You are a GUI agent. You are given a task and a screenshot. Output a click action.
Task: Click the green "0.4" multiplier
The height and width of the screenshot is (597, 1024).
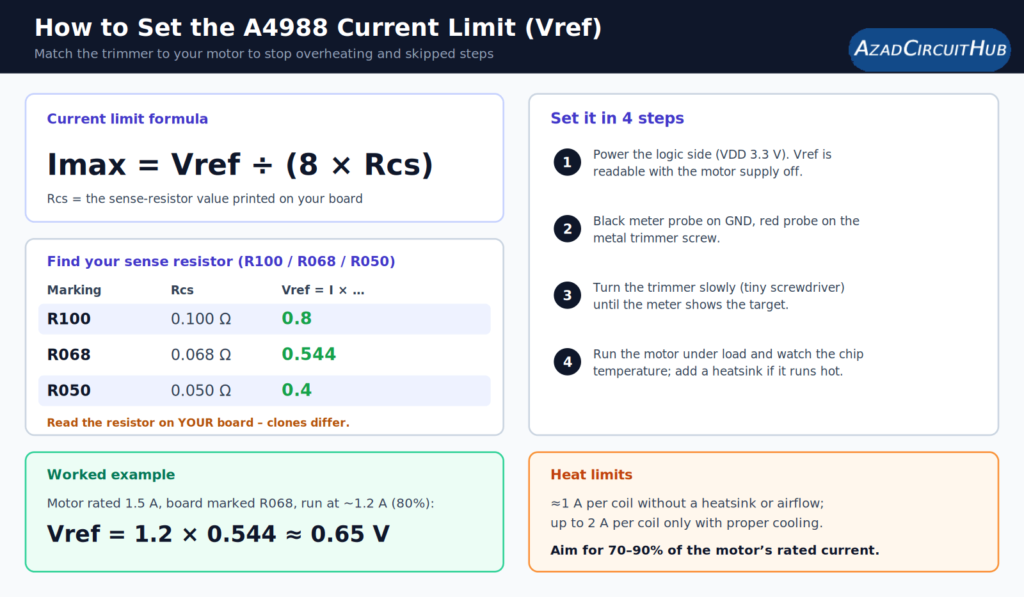pyautogui.click(x=296, y=390)
